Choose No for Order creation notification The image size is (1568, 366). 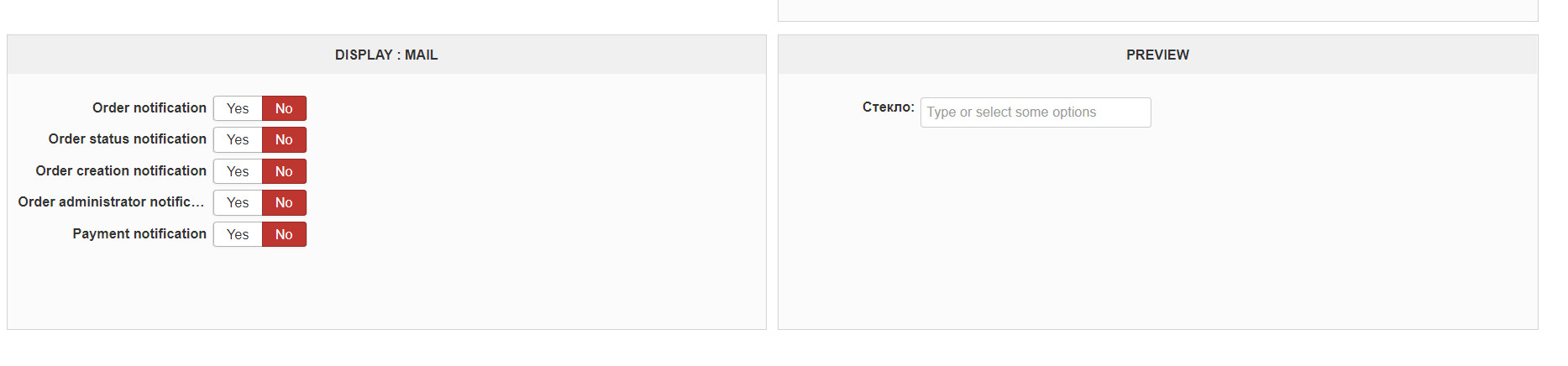click(x=284, y=171)
